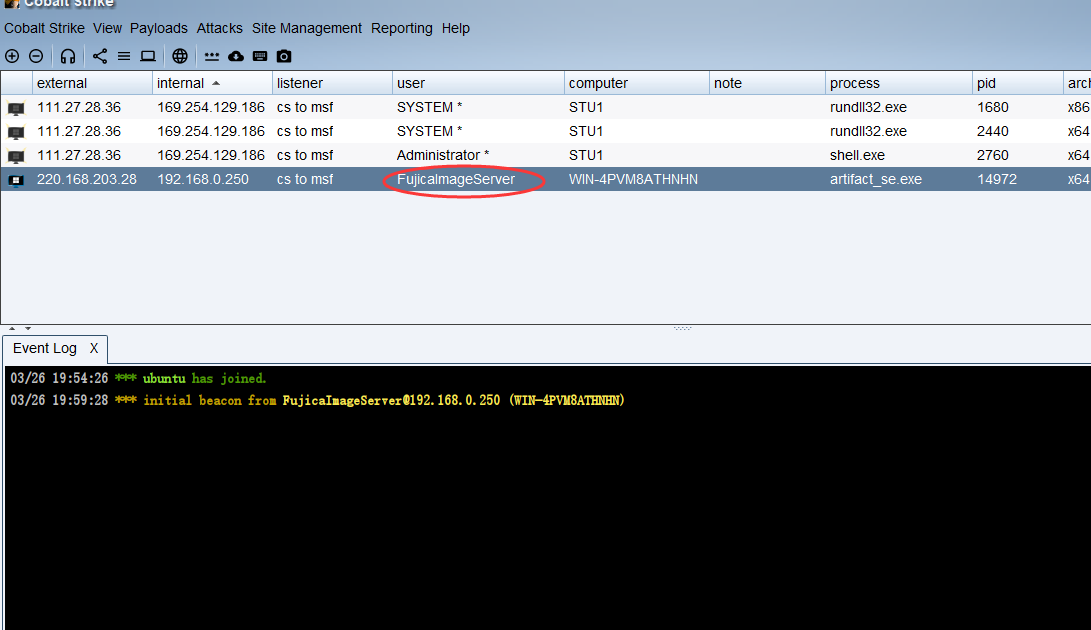
Task: Open the Attacks menu
Action: [219, 29]
